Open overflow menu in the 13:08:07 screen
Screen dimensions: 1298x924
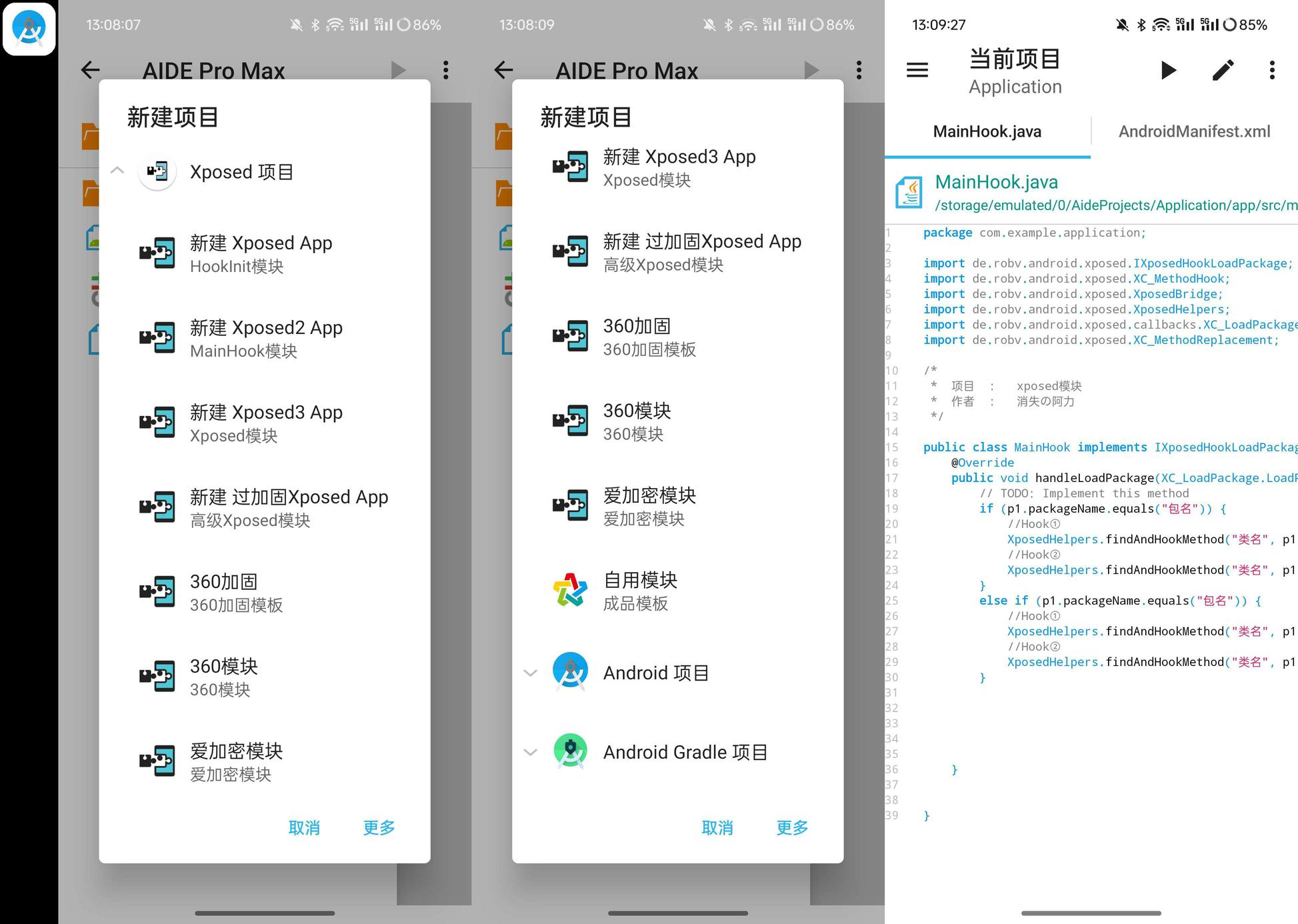(x=446, y=70)
